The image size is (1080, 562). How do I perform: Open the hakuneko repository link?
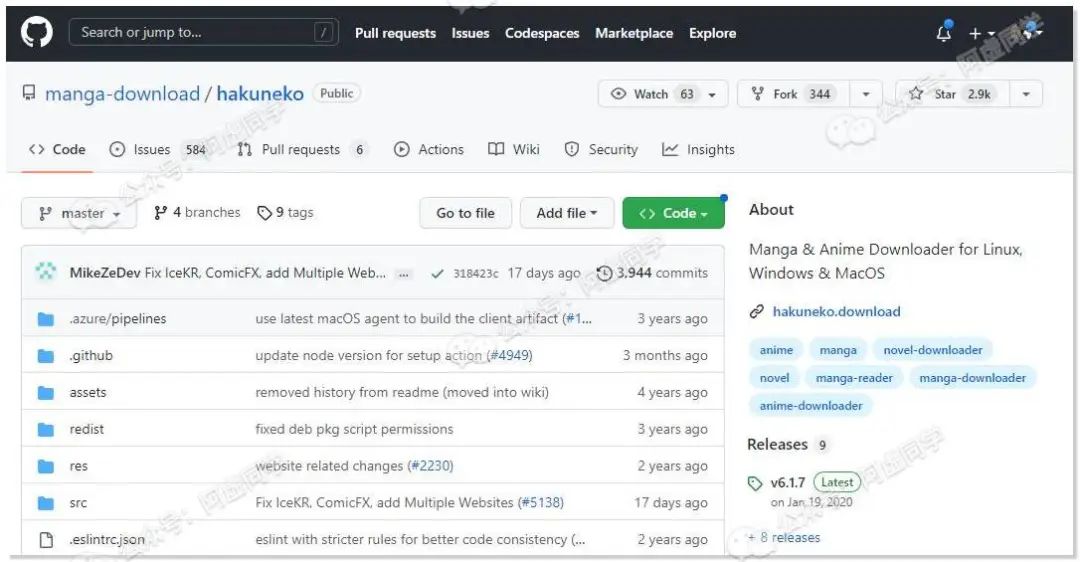pos(260,94)
